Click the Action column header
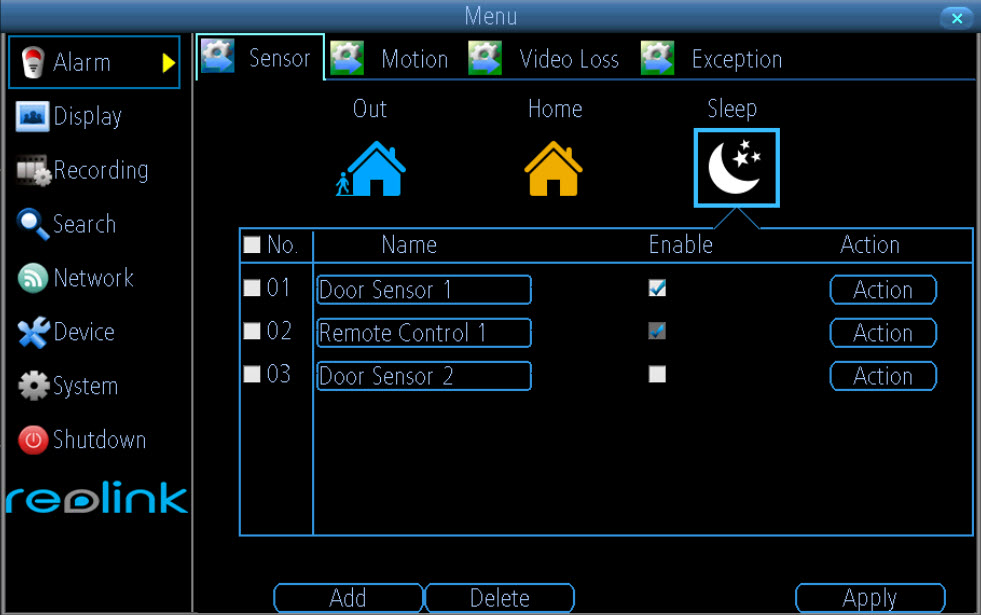 pyautogui.click(x=870, y=245)
